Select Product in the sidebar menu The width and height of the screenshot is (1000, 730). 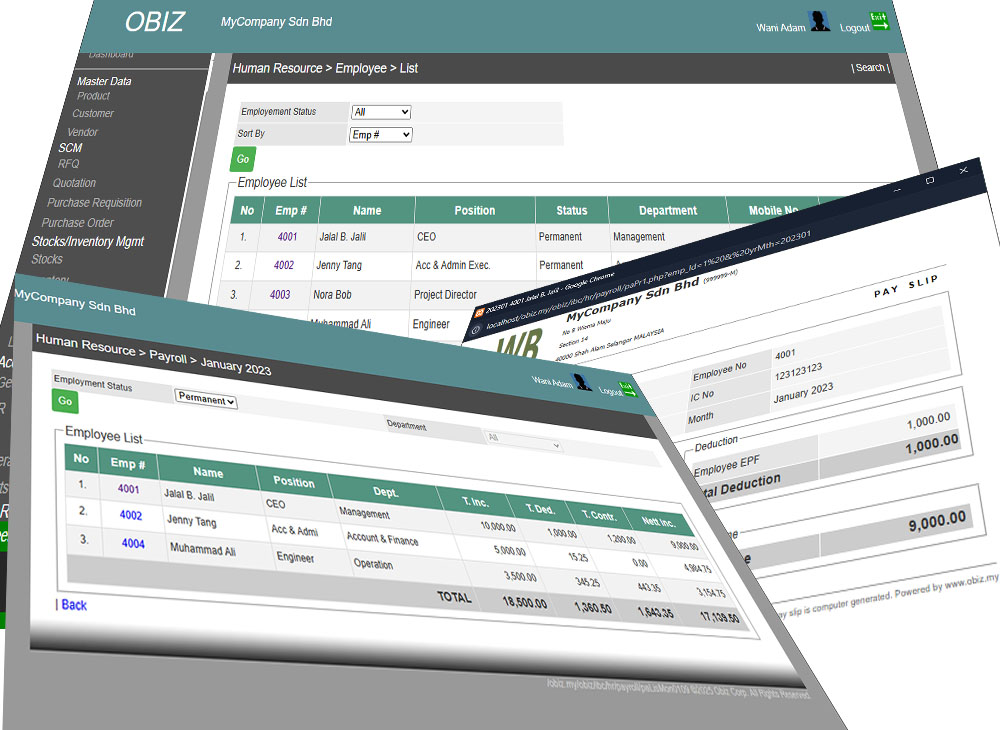pos(93,96)
